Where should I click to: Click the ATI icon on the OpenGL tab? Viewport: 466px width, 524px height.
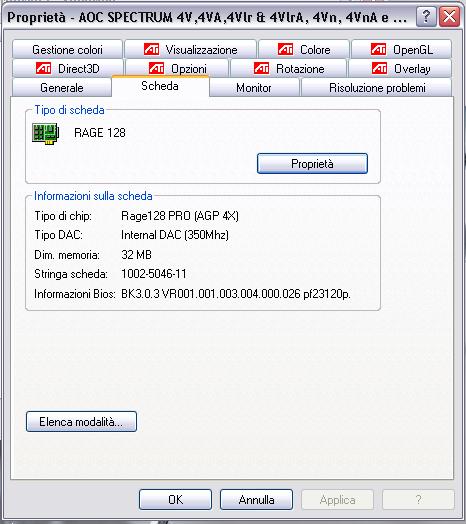pos(378,49)
